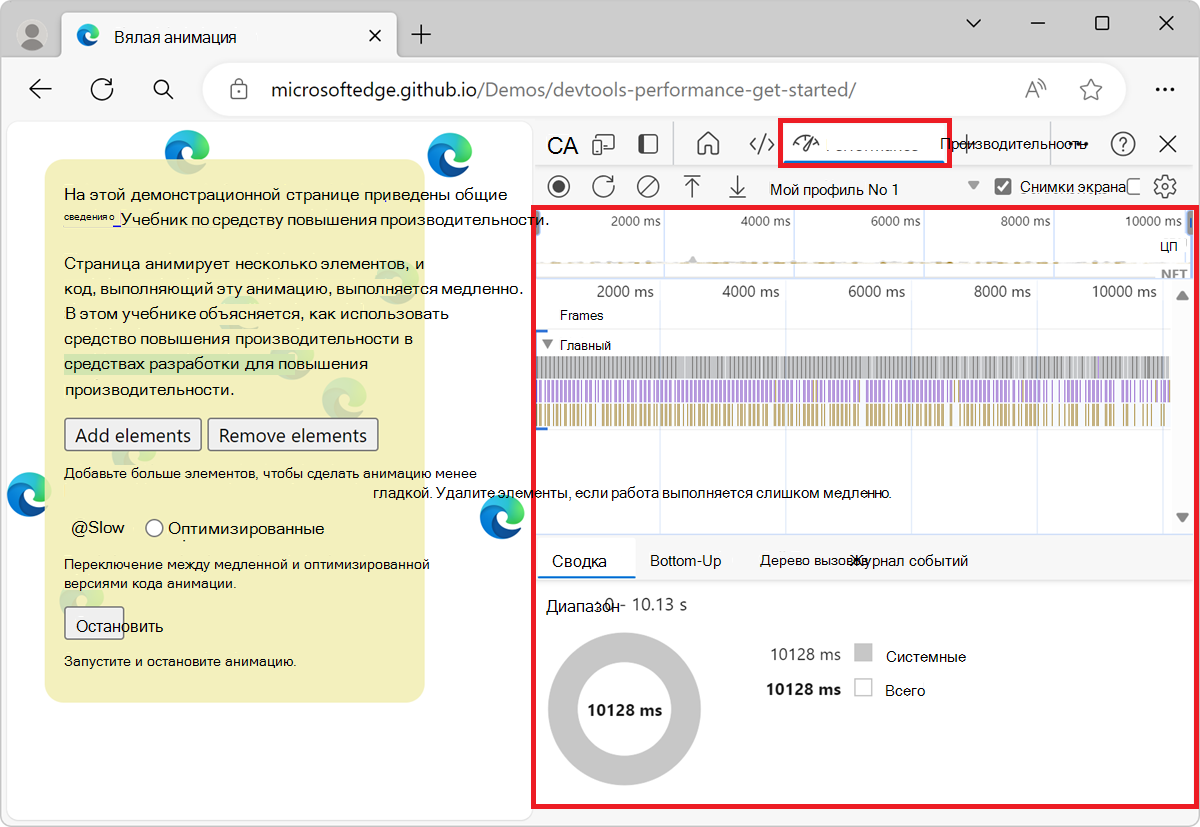Click the 8000 ms mark in flame chart ruler
This screenshot has width=1200, height=827.
coord(1002,292)
